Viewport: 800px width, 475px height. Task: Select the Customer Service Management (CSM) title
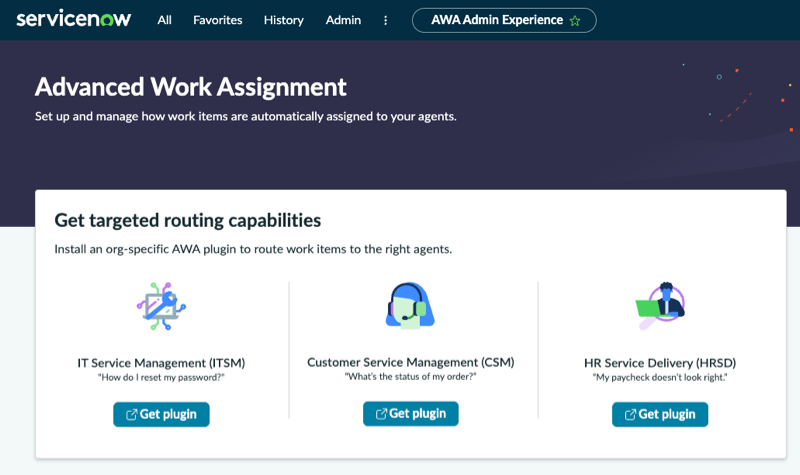pyautogui.click(x=411, y=362)
